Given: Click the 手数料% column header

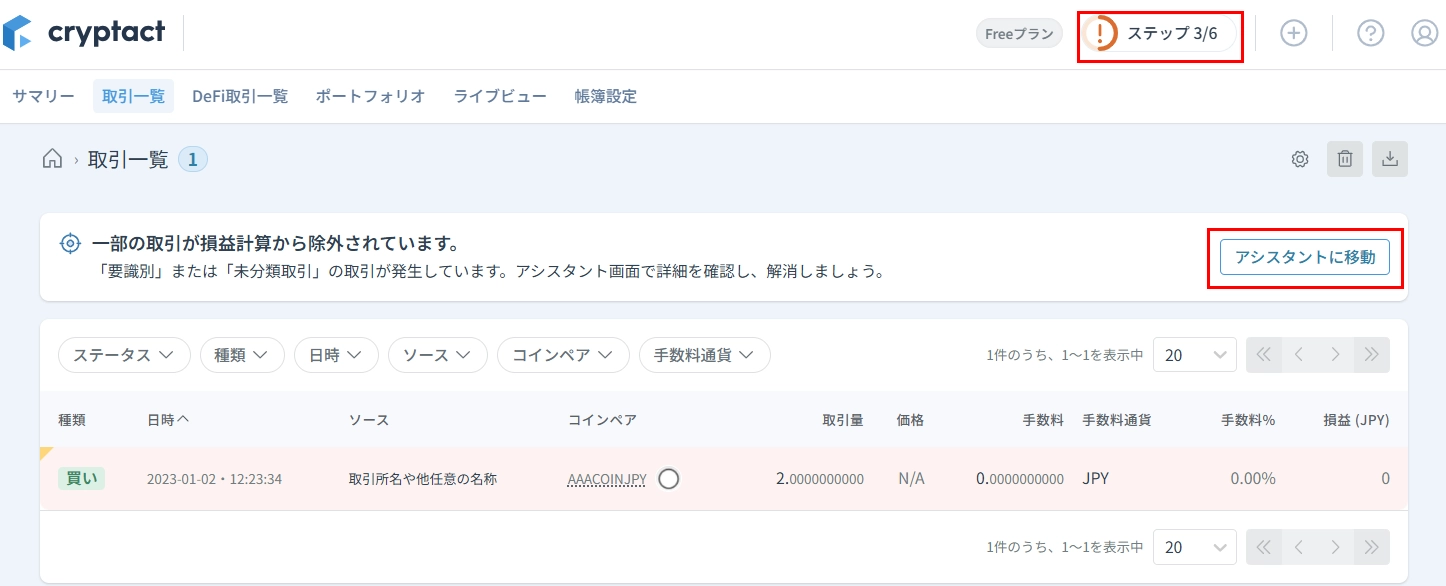Looking at the screenshot, I should (1248, 420).
